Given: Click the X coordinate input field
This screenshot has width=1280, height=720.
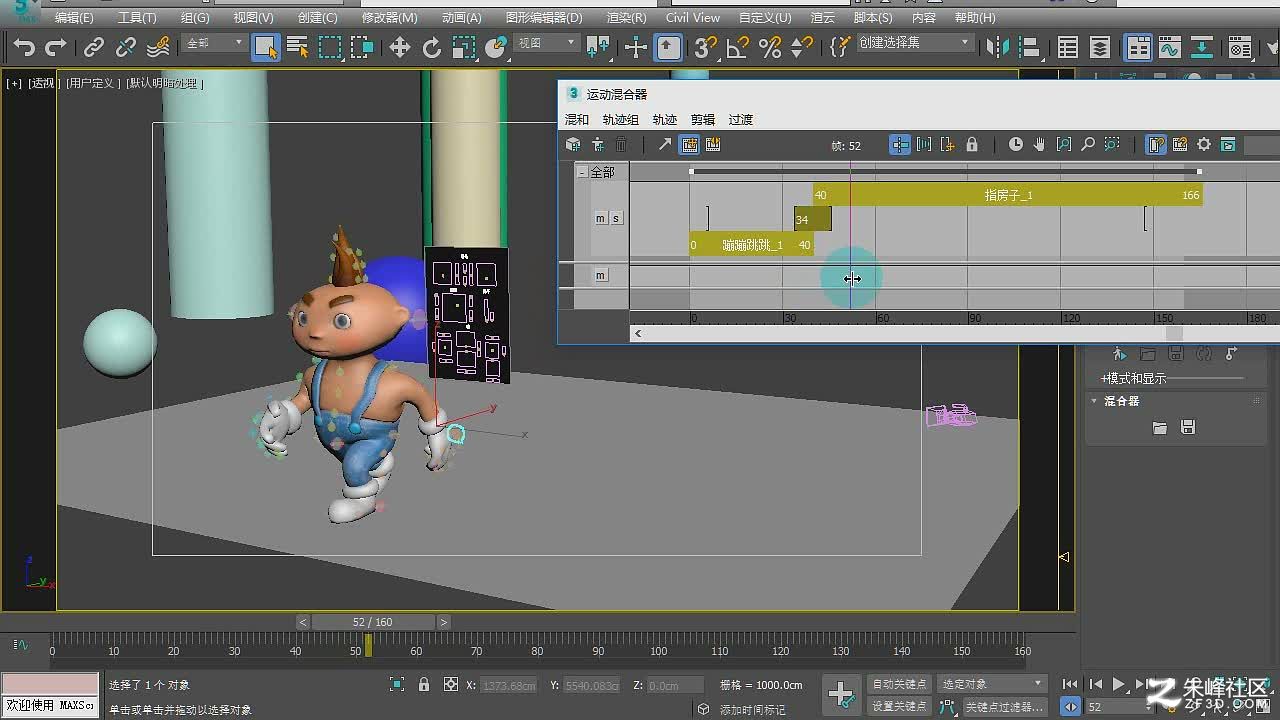Looking at the screenshot, I should [x=509, y=685].
